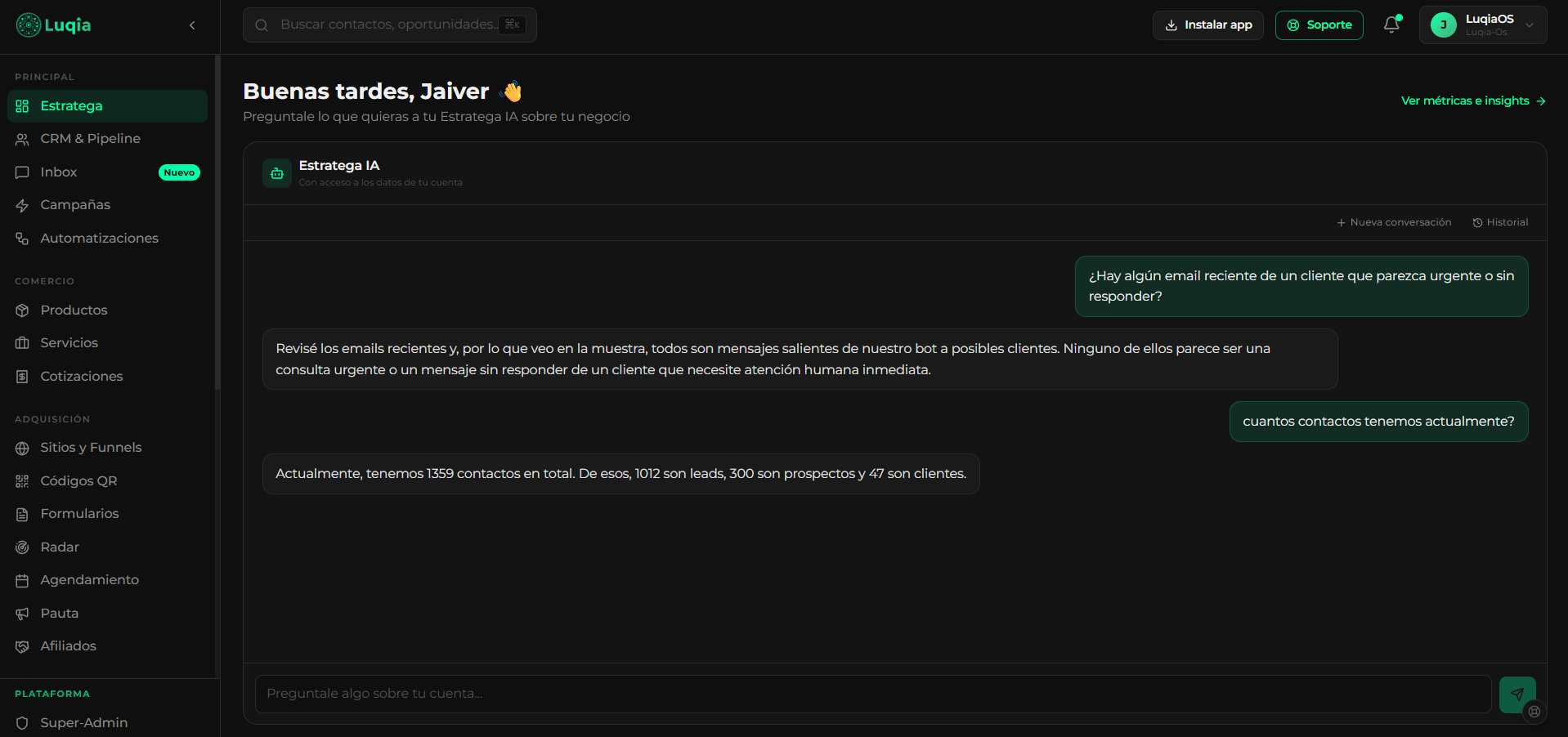
Task: Open the Inbox chat icon
Action: (22, 172)
